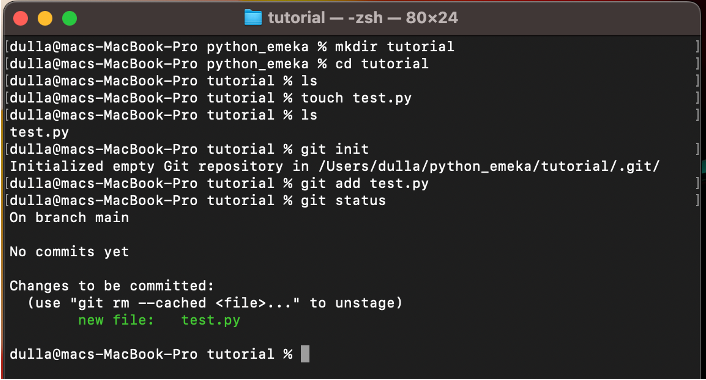Click the terminal cursor block at the prompt
This screenshot has height=380, width=706.
(x=305, y=354)
